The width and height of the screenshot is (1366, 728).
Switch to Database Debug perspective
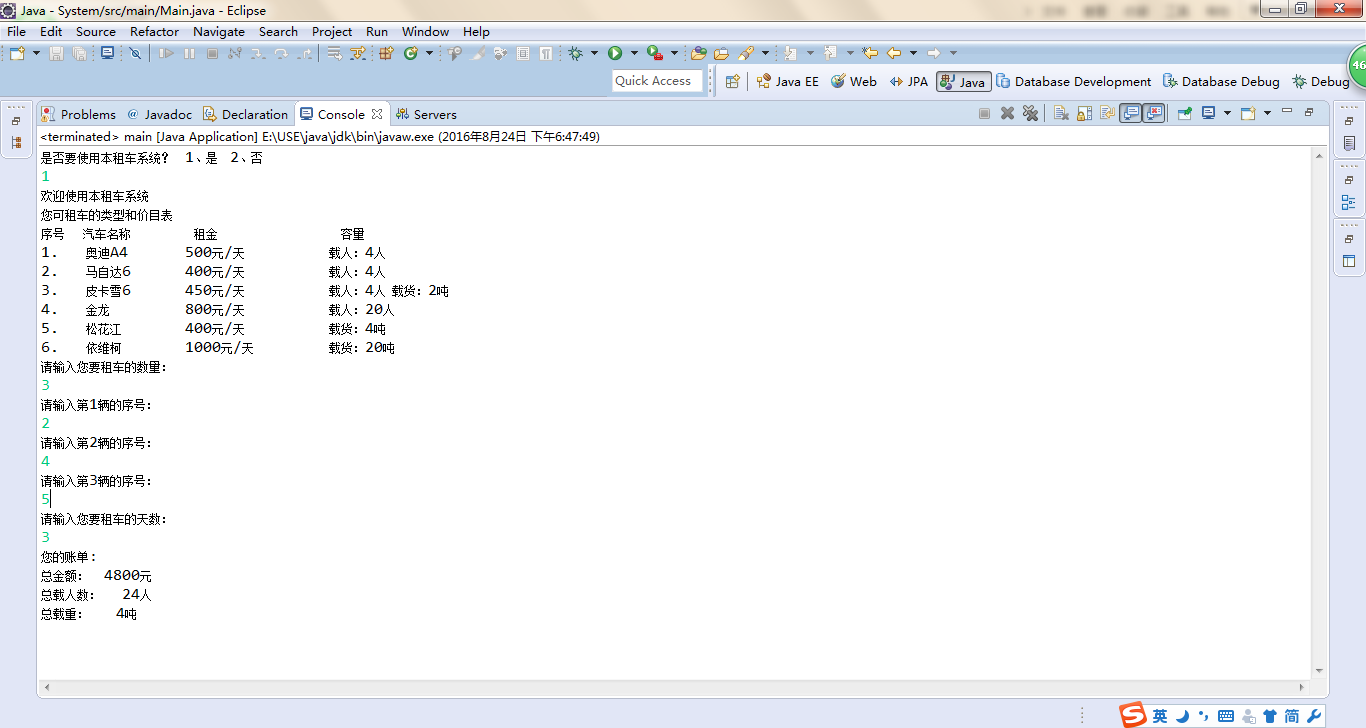1221,82
